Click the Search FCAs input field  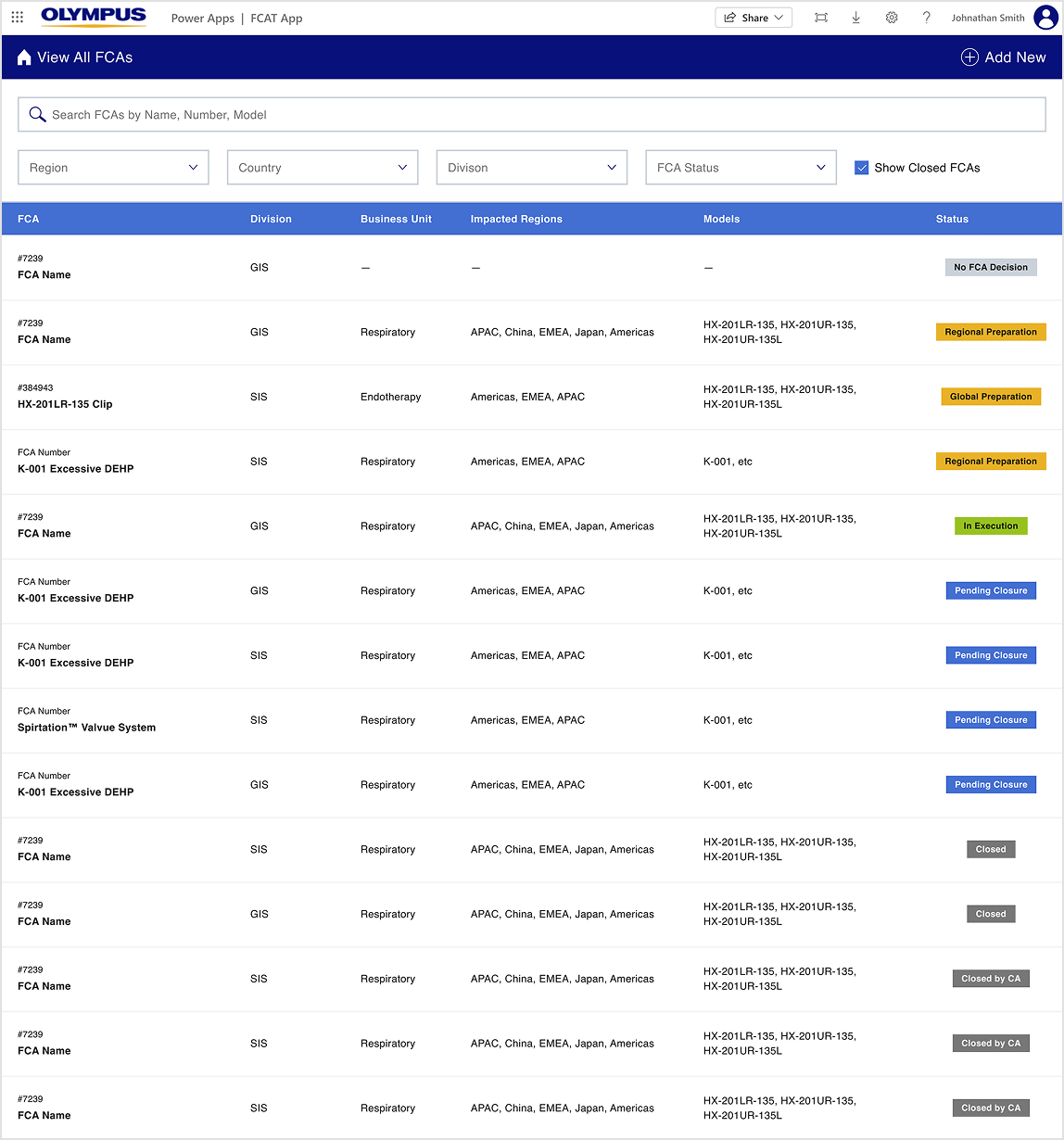pyautogui.click(x=532, y=115)
